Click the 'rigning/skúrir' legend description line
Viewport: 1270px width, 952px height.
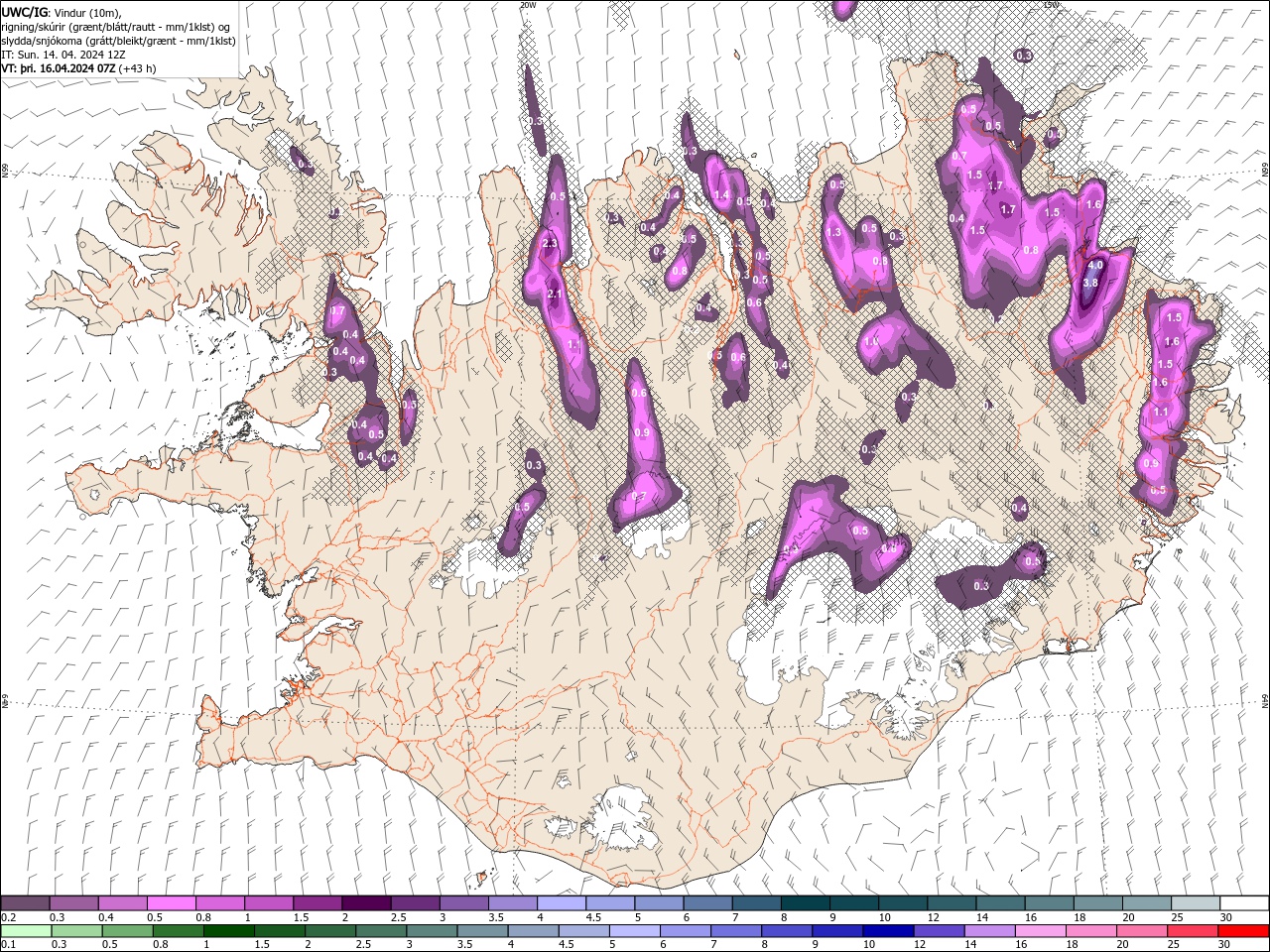(116, 27)
